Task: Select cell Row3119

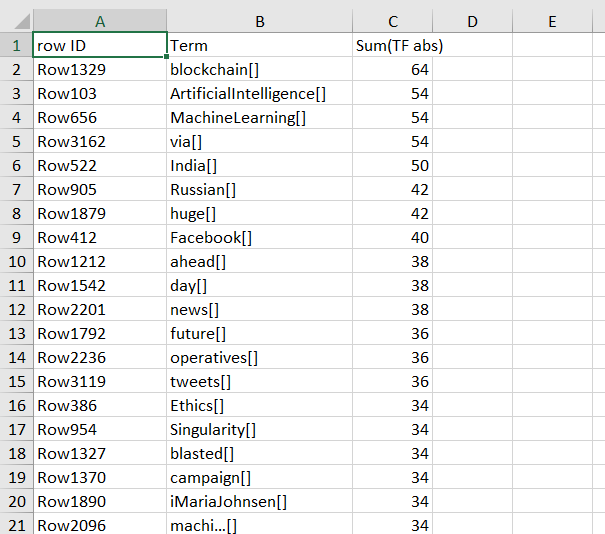Action: tap(100, 382)
